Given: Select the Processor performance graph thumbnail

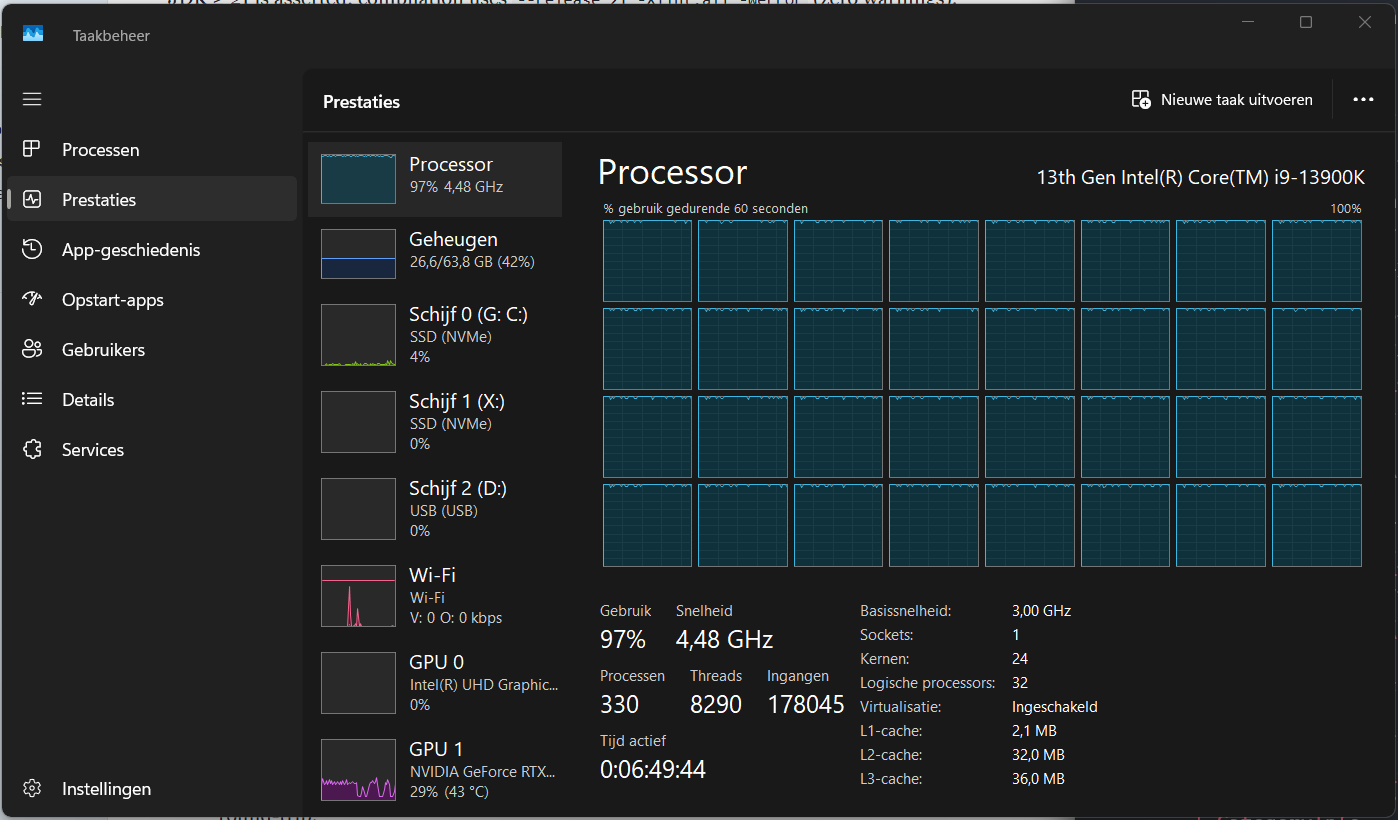Looking at the screenshot, I should coord(358,179).
